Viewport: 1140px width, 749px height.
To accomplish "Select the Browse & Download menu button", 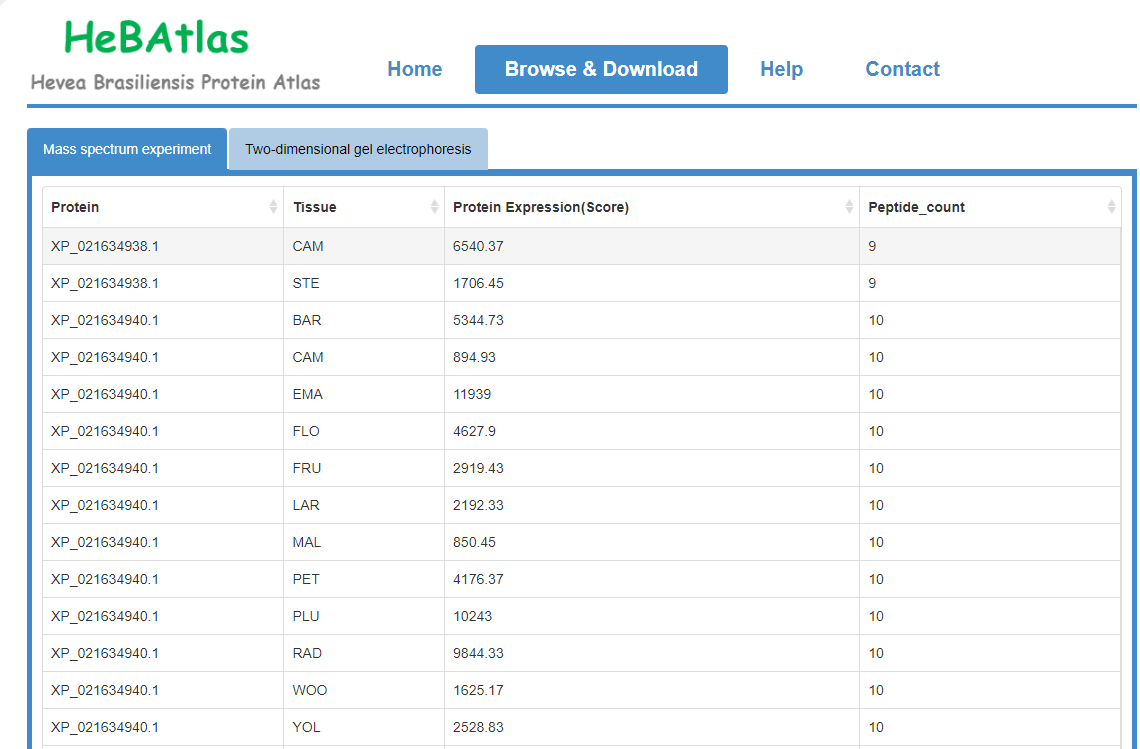I will coord(601,69).
